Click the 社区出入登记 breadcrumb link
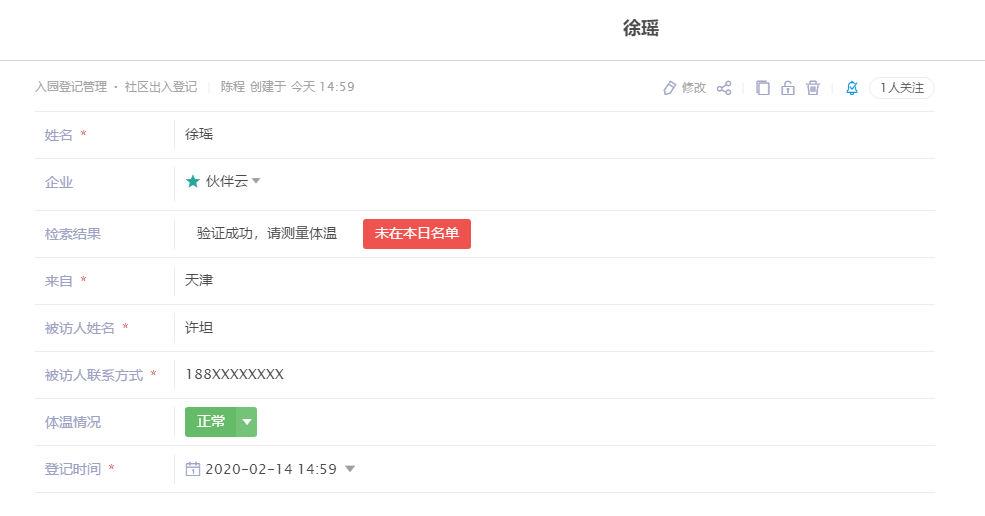The image size is (985, 516). pyautogui.click(x=161, y=87)
